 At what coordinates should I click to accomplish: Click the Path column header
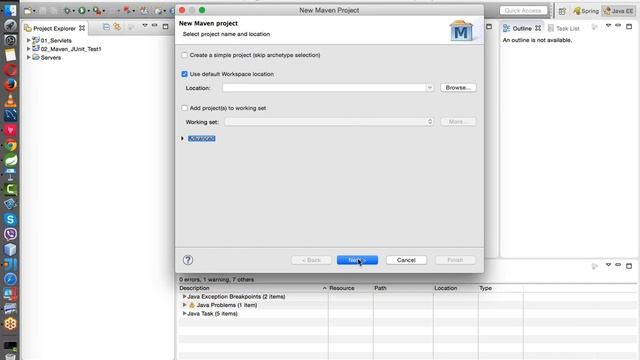pos(403,288)
